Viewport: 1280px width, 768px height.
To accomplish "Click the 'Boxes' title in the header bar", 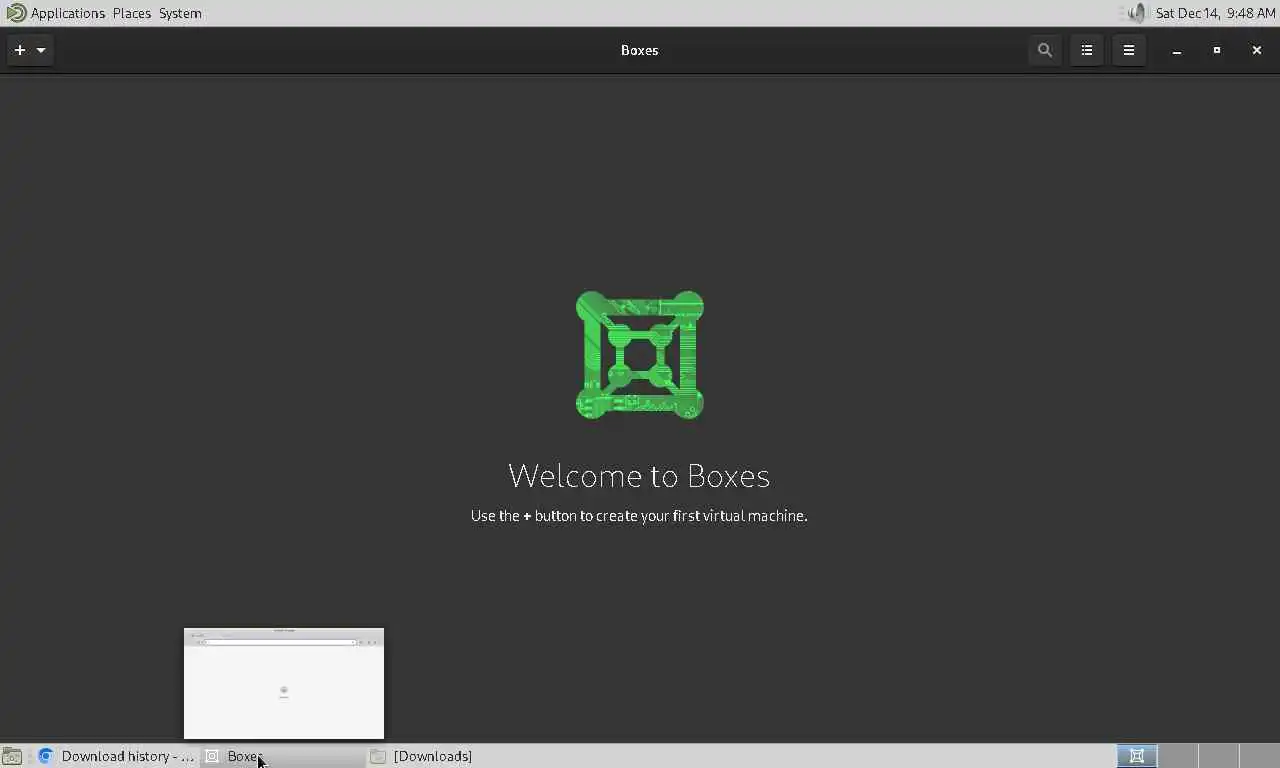I will click(x=639, y=50).
